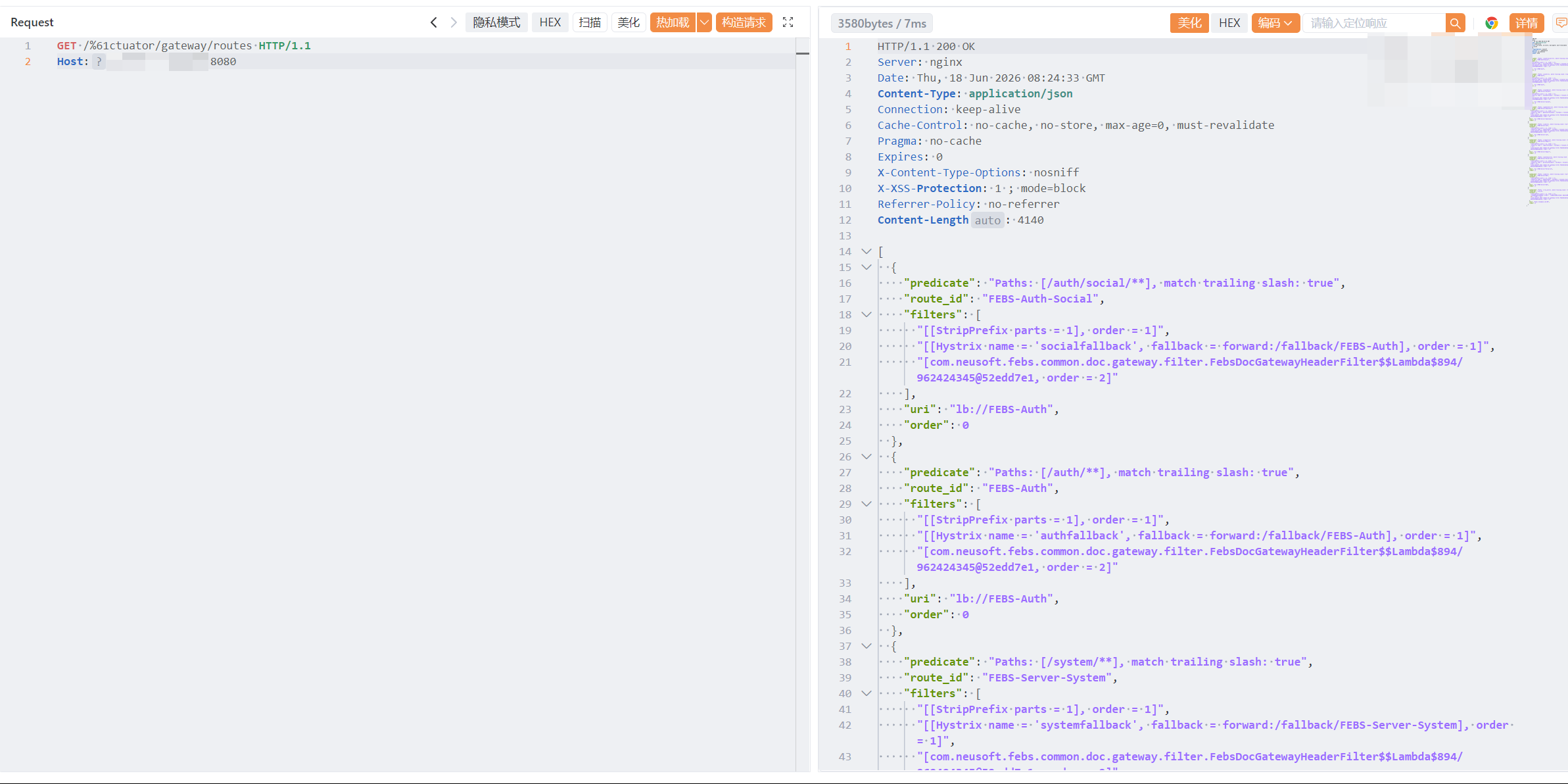Collapse the JSON array at line 14
1568x784 pixels.
point(867,251)
